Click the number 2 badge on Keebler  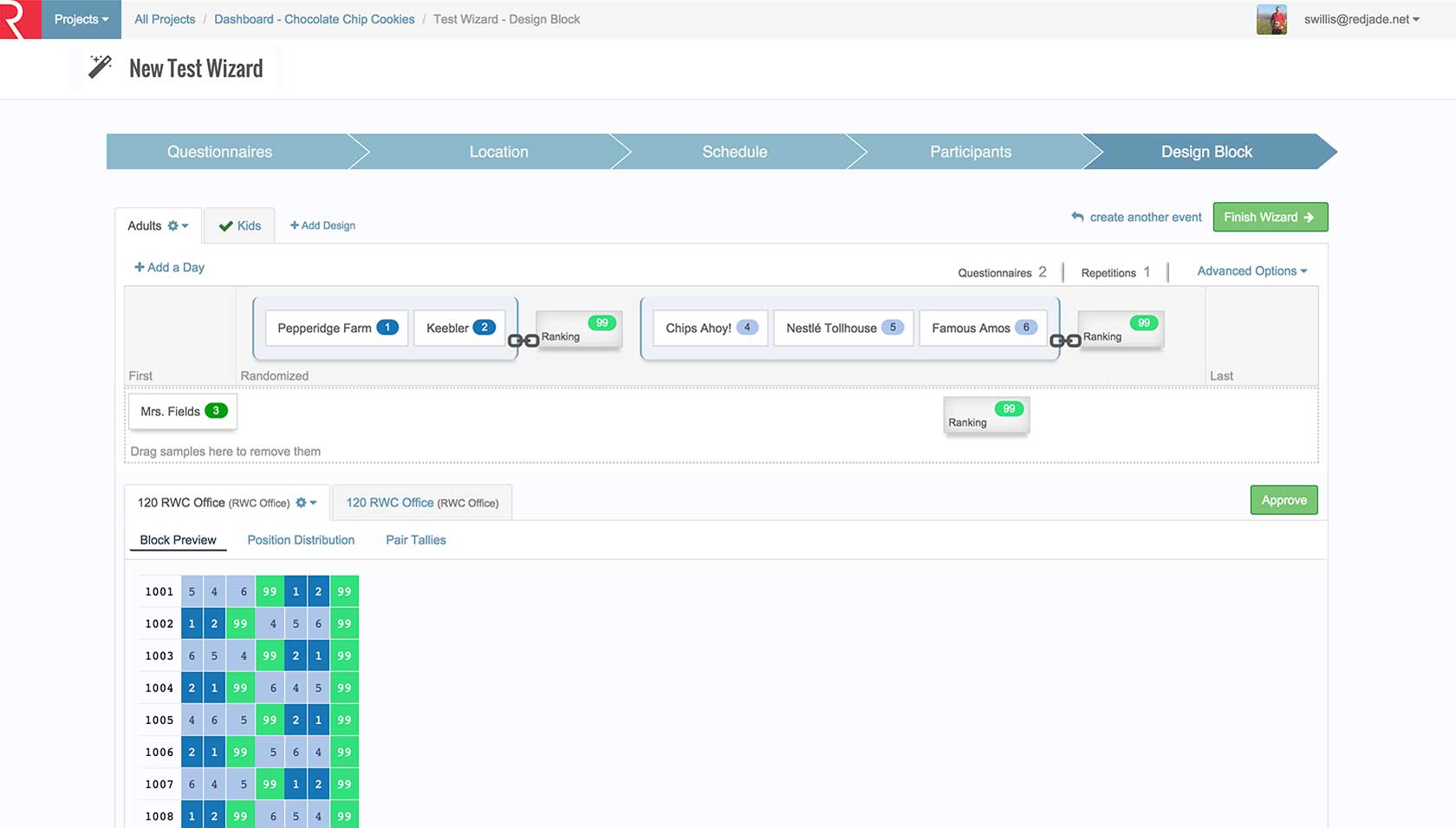[484, 327]
